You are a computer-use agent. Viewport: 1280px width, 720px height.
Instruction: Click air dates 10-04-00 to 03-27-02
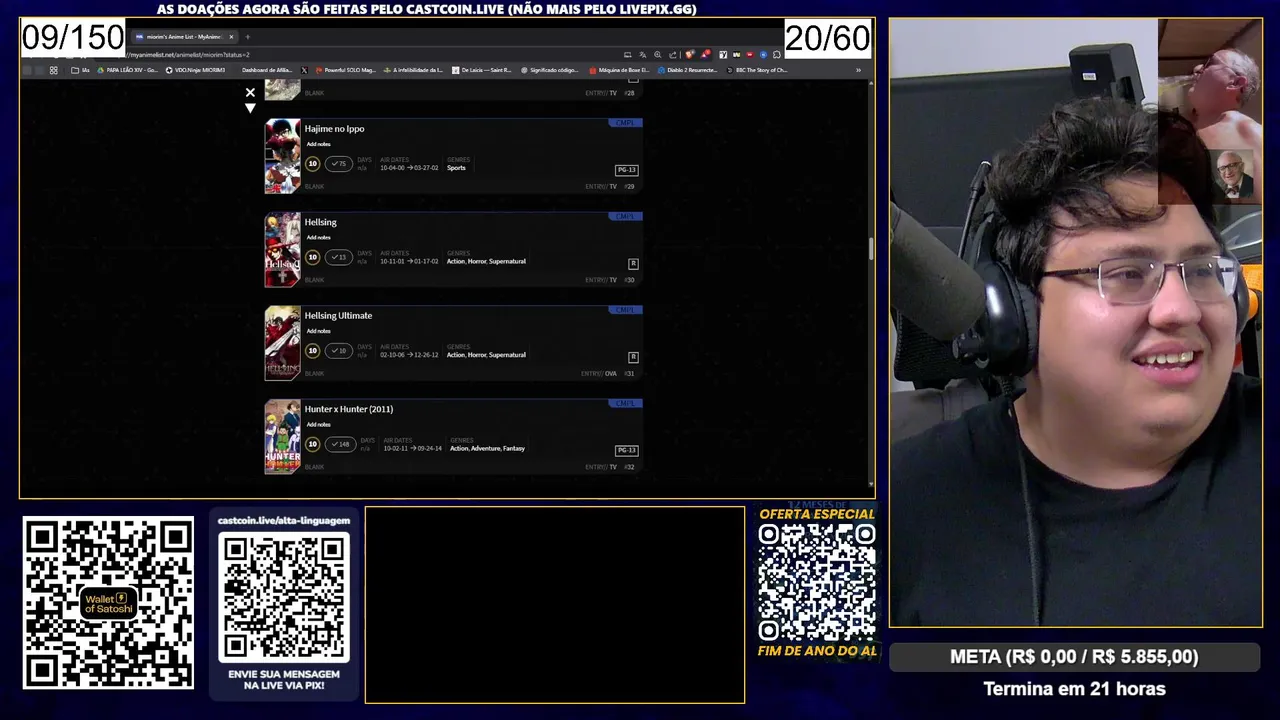(409, 168)
